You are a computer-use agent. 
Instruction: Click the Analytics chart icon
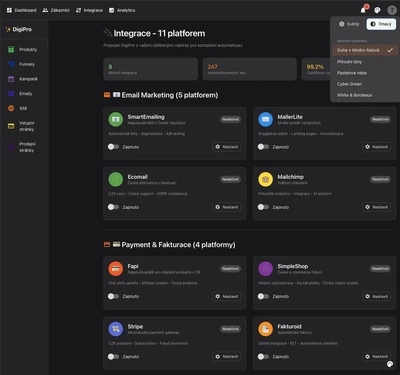112,10
